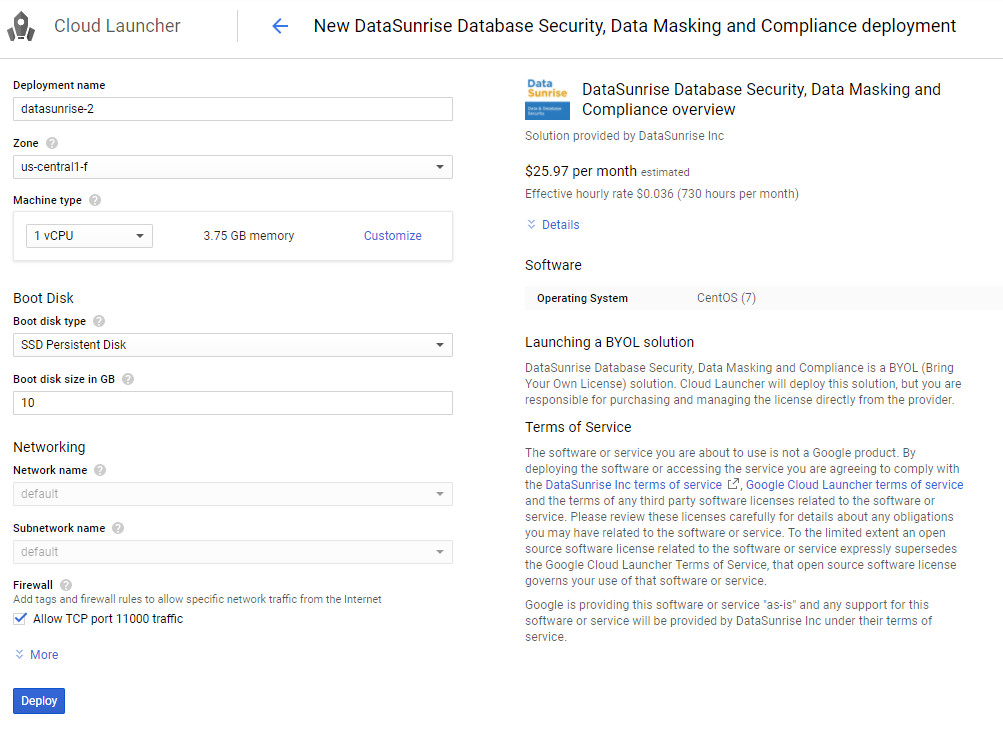Image resolution: width=1003 pixels, height=749 pixels.
Task: Open the SSD Persistent Disk dropdown
Action: point(233,345)
